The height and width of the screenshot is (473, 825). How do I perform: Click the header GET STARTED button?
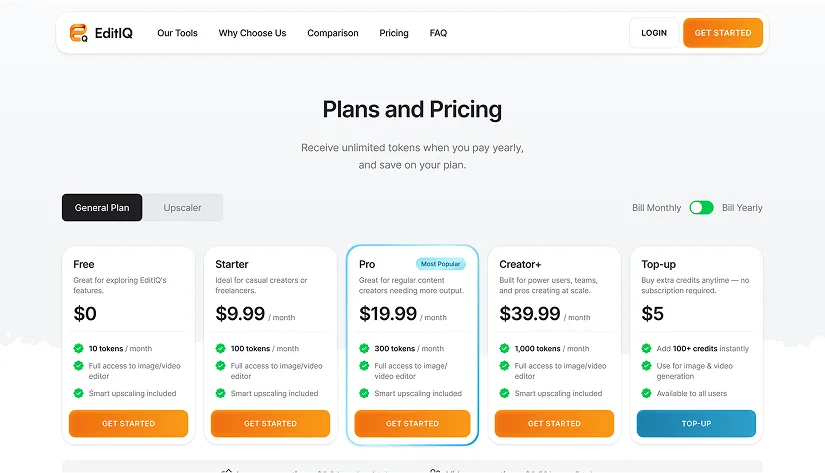[x=723, y=33]
